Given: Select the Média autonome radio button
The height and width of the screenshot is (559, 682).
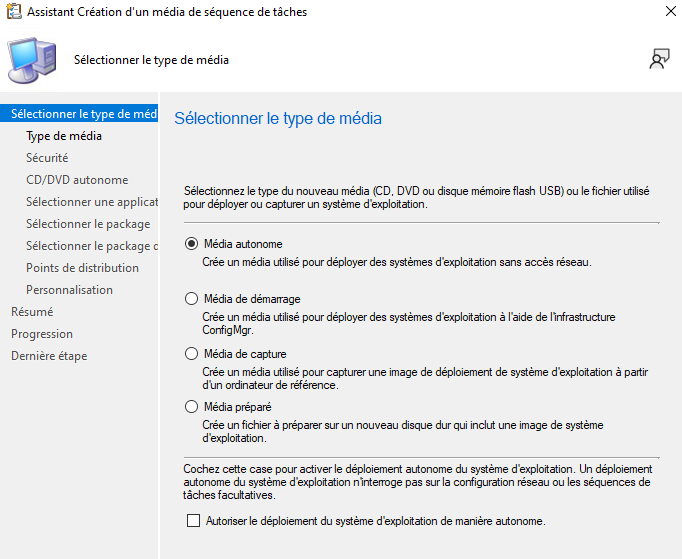Looking at the screenshot, I should pos(192,243).
